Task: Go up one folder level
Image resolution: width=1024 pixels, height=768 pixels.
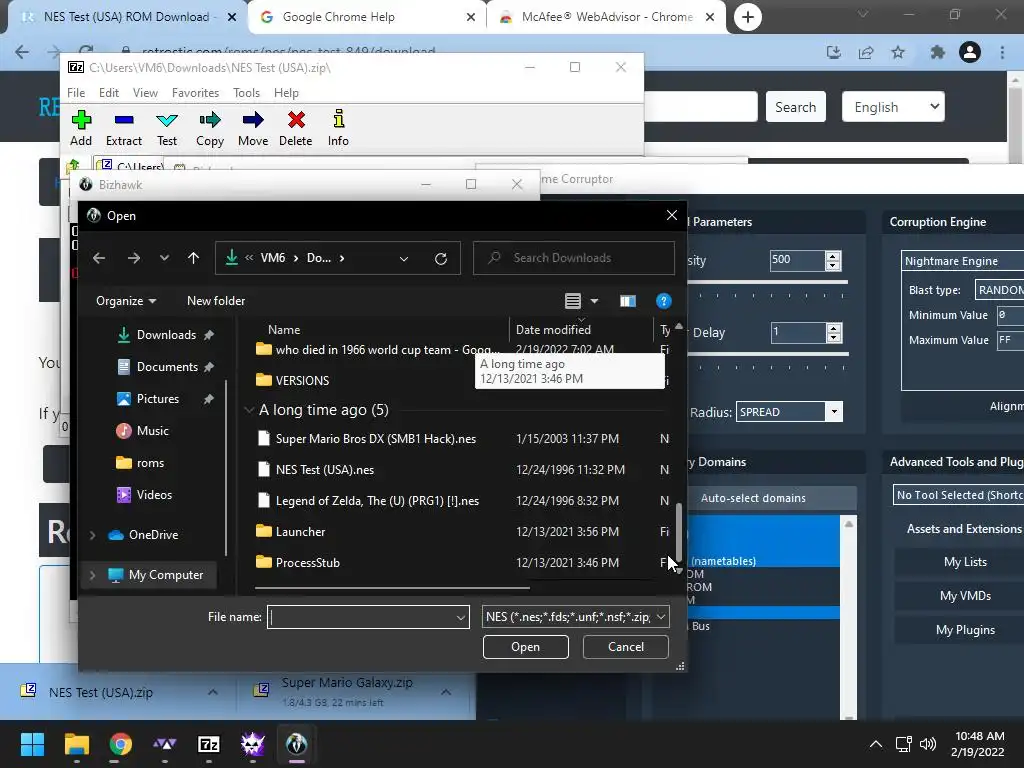Action: coord(193,258)
